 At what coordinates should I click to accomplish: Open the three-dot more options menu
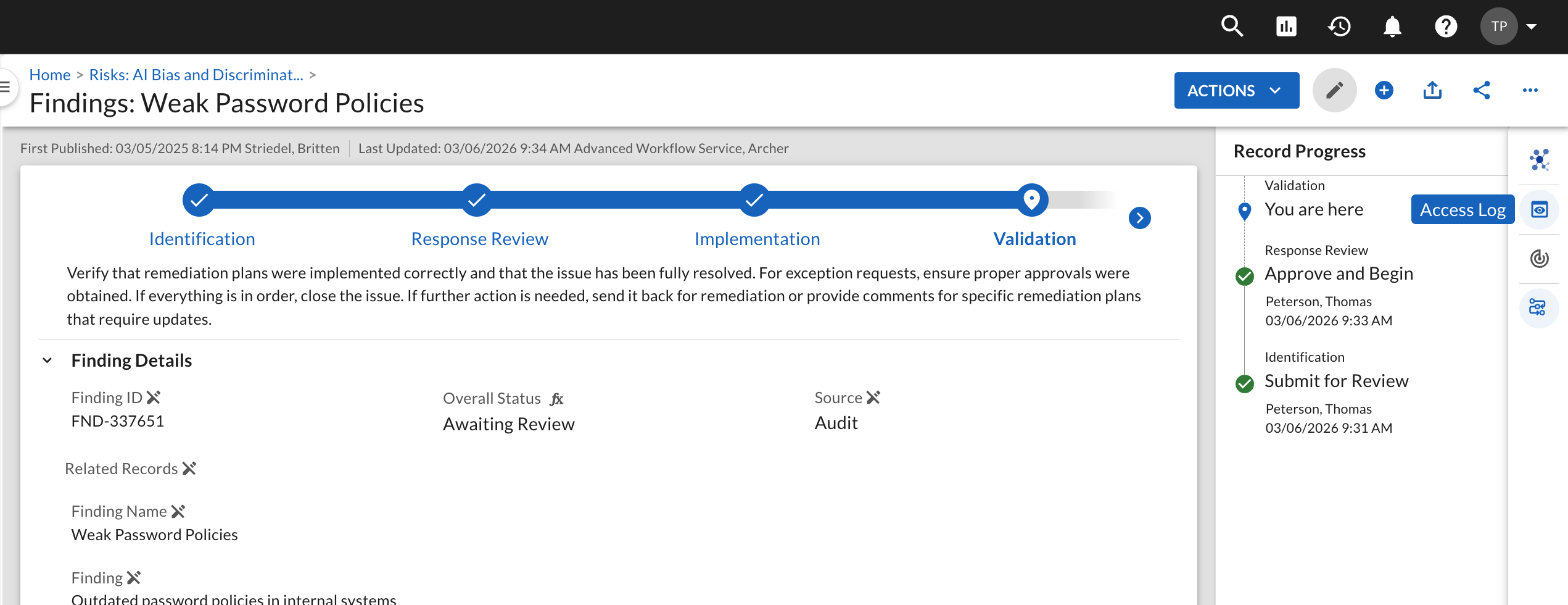pos(1530,90)
